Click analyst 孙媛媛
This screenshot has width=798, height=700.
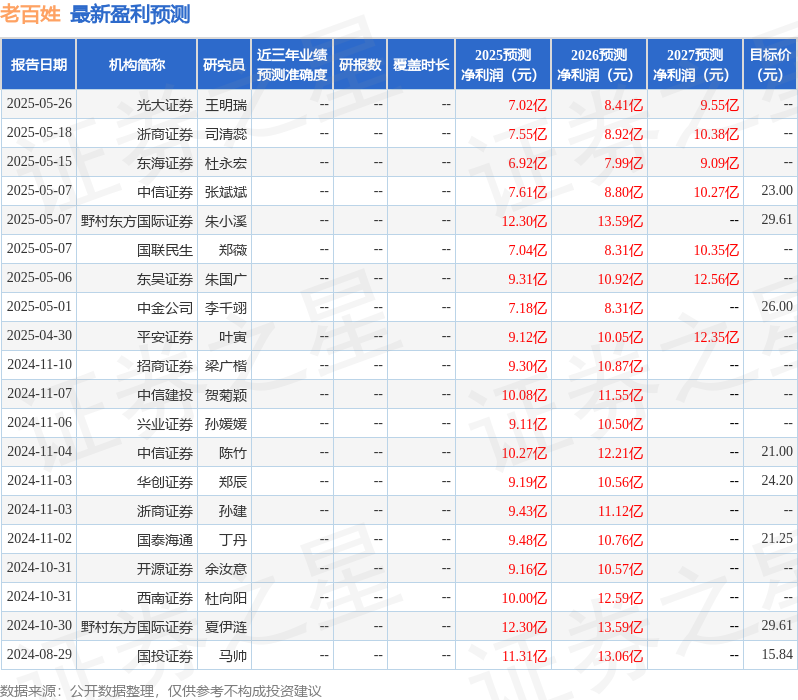pos(226,425)
